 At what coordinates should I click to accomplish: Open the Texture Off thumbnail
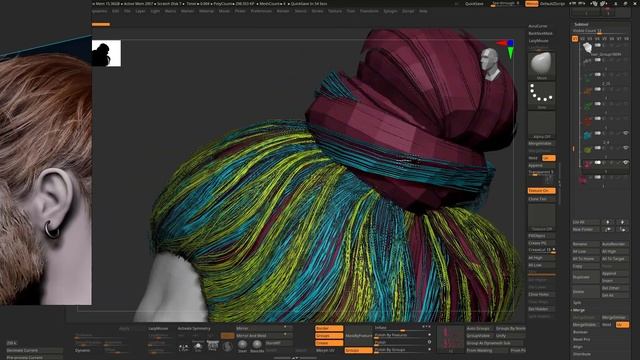[542, 217]
